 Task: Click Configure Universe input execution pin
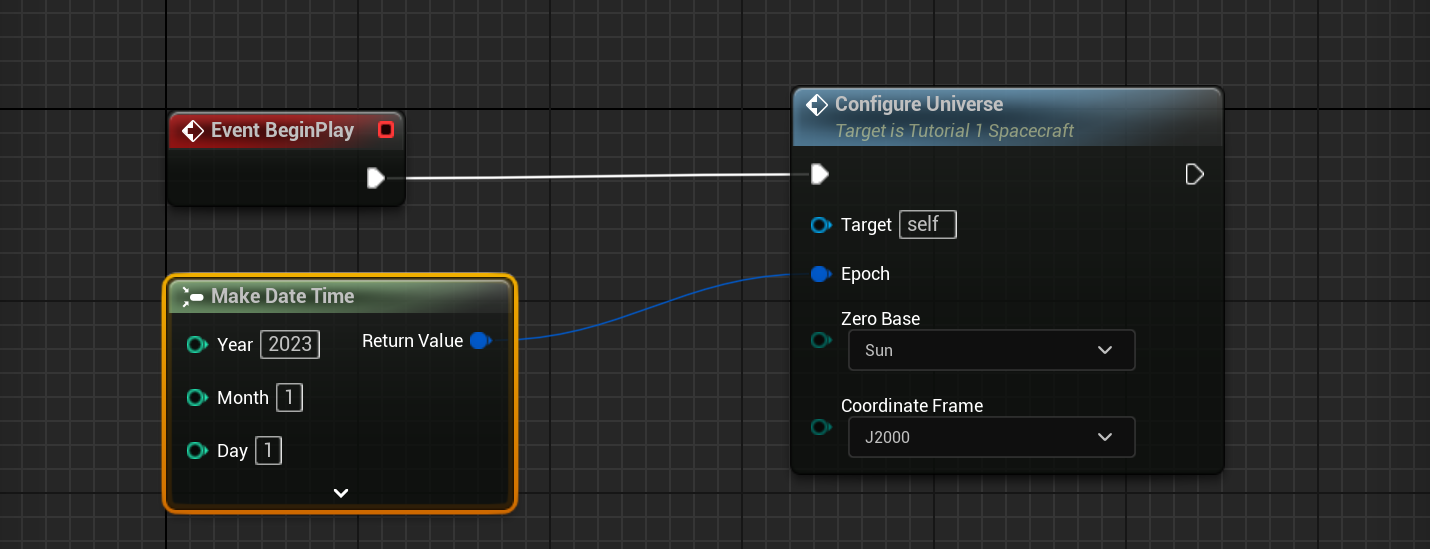819,175
